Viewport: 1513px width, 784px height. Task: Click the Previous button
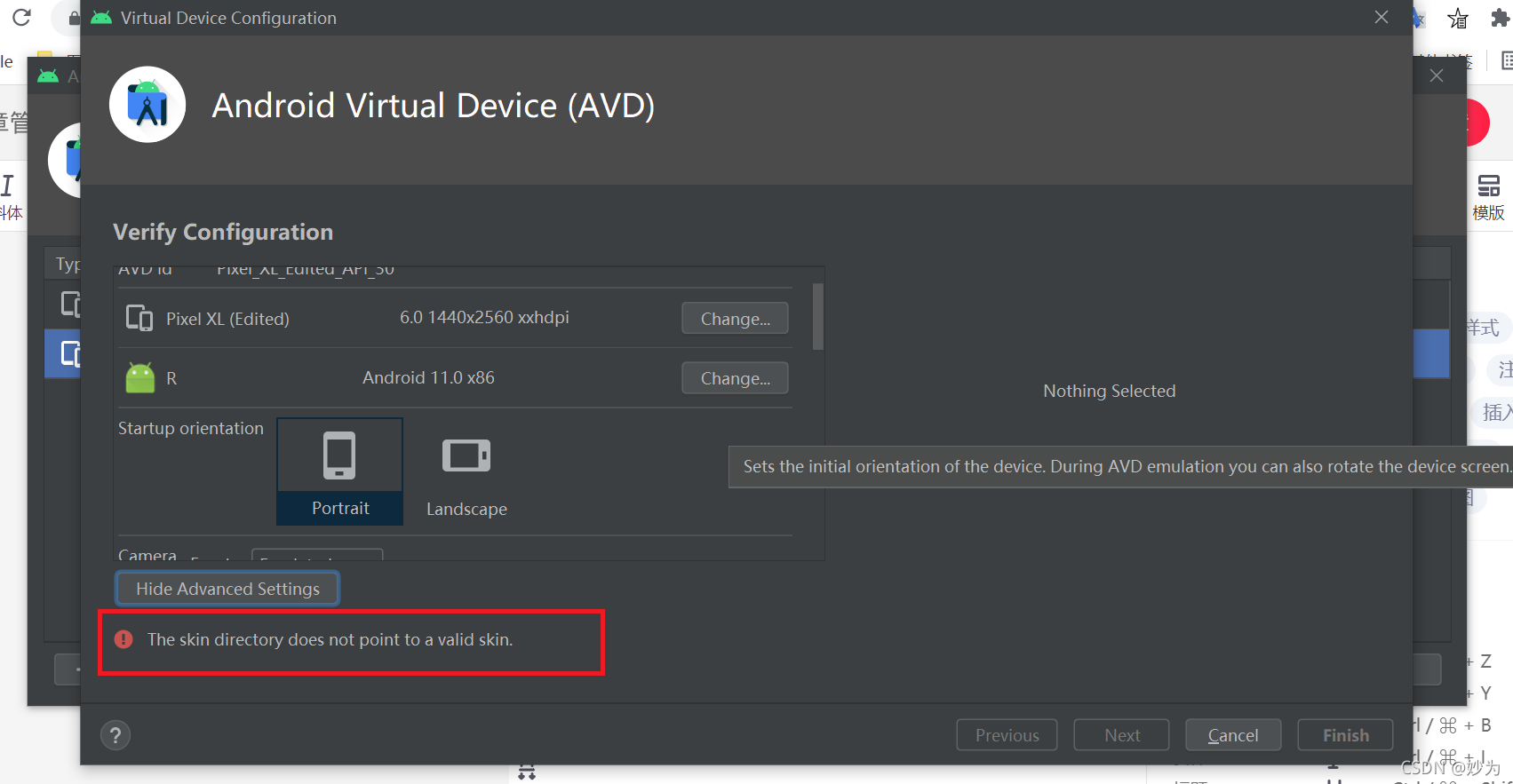(x=1007, y=735)
